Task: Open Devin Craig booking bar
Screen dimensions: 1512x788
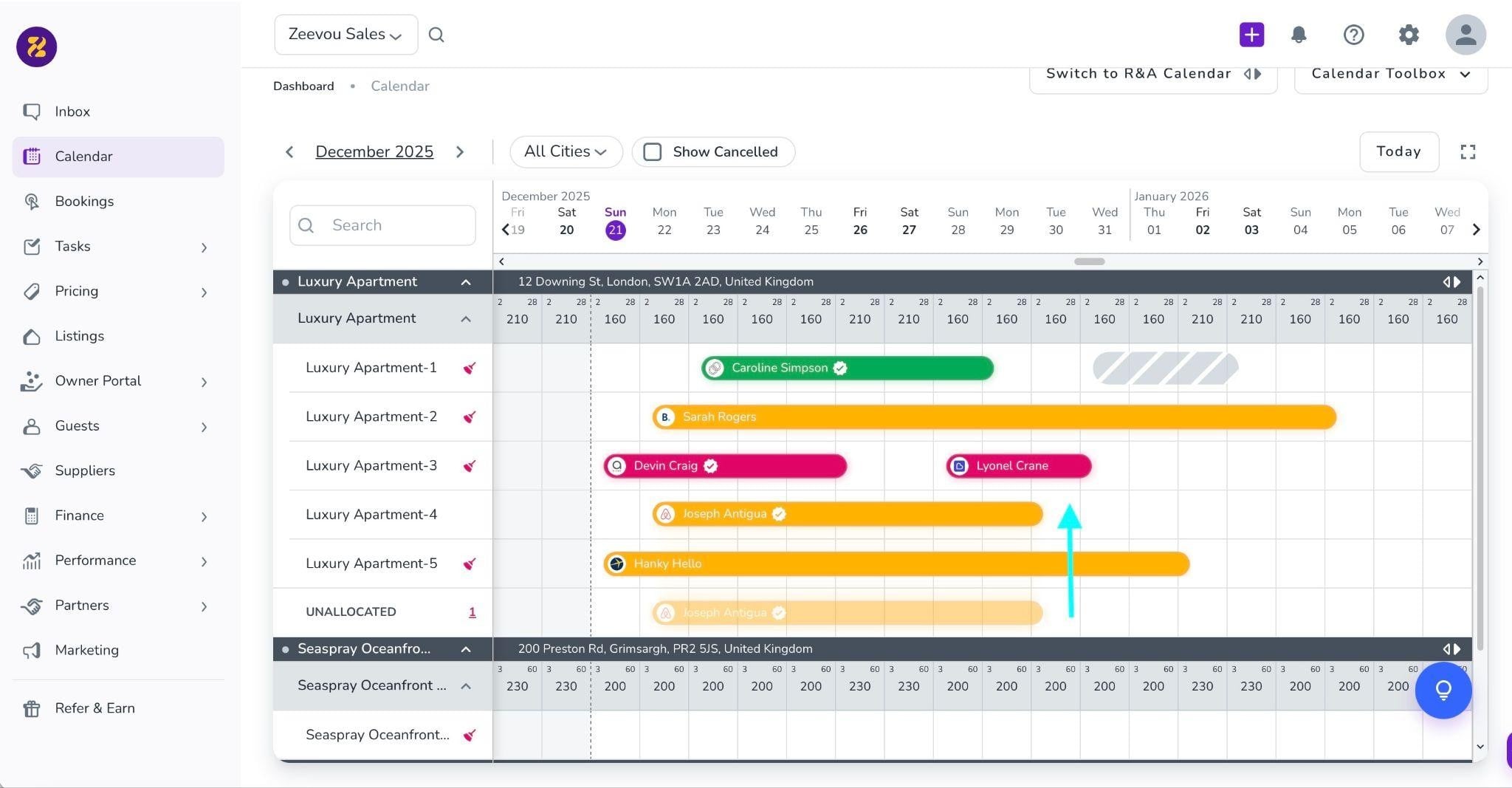Action: pyautogui.click(x=725, y=466)
